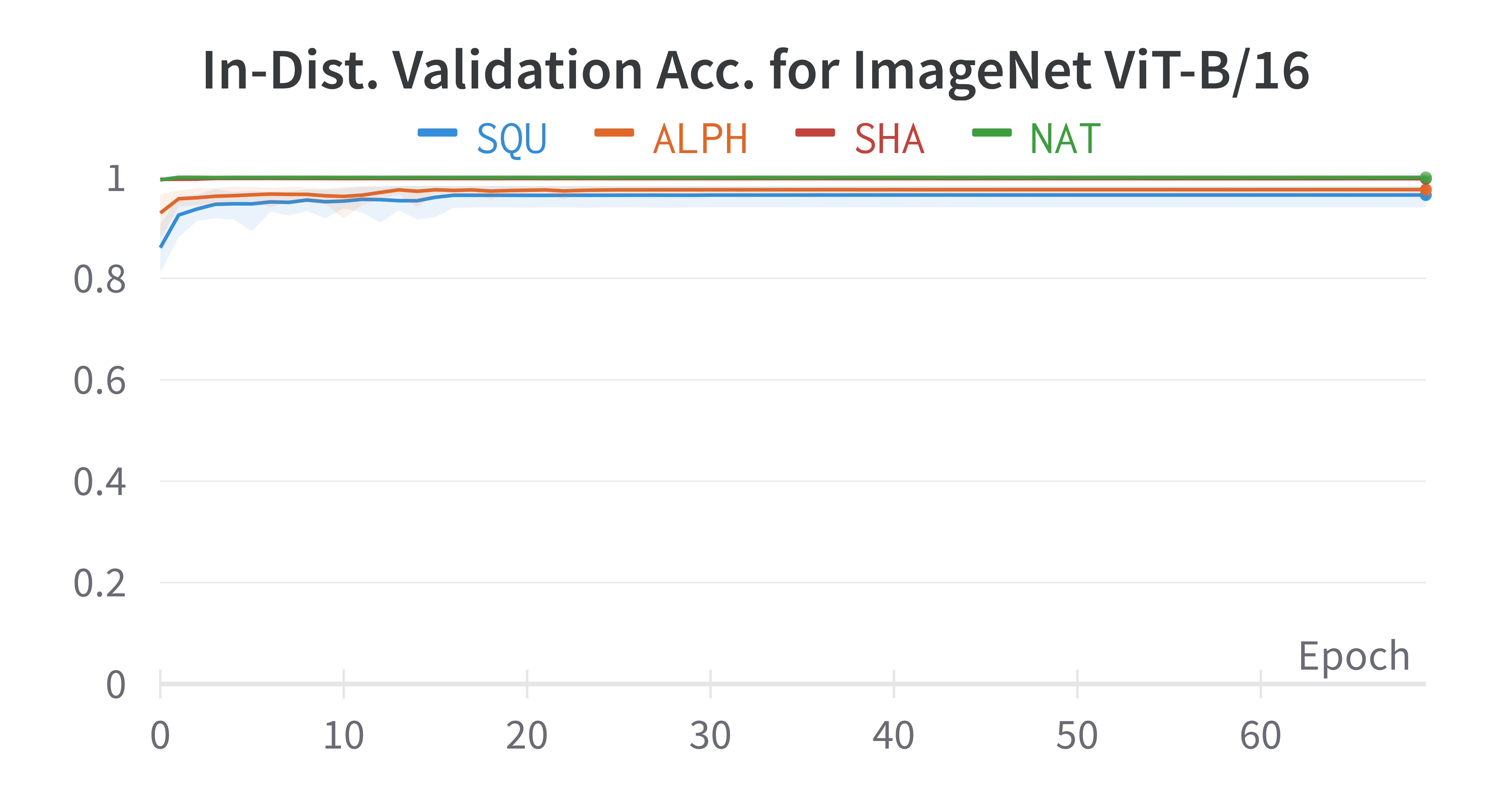Click the Epoch x-axis label

(x=1354, y=656)
